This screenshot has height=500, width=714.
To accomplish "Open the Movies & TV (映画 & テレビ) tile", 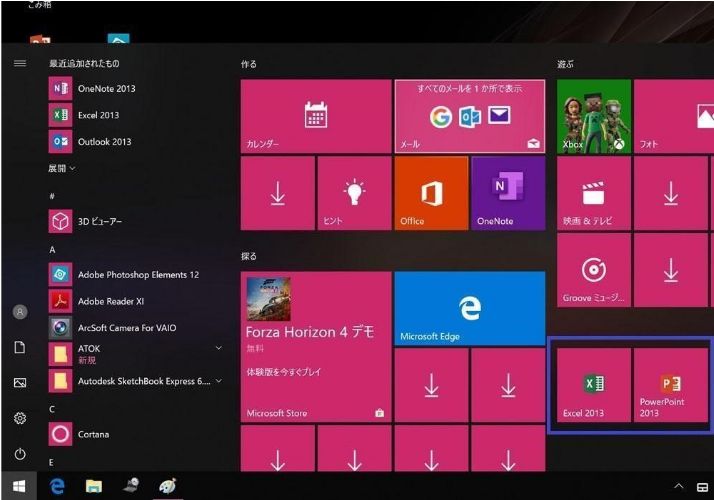I will (593, 193).
